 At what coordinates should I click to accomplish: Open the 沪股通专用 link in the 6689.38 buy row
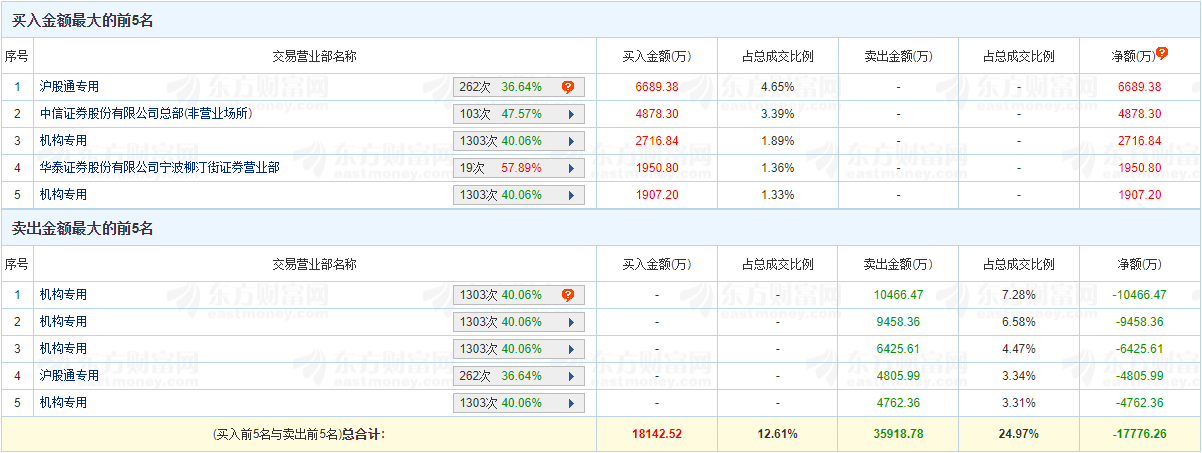[69, 87]
